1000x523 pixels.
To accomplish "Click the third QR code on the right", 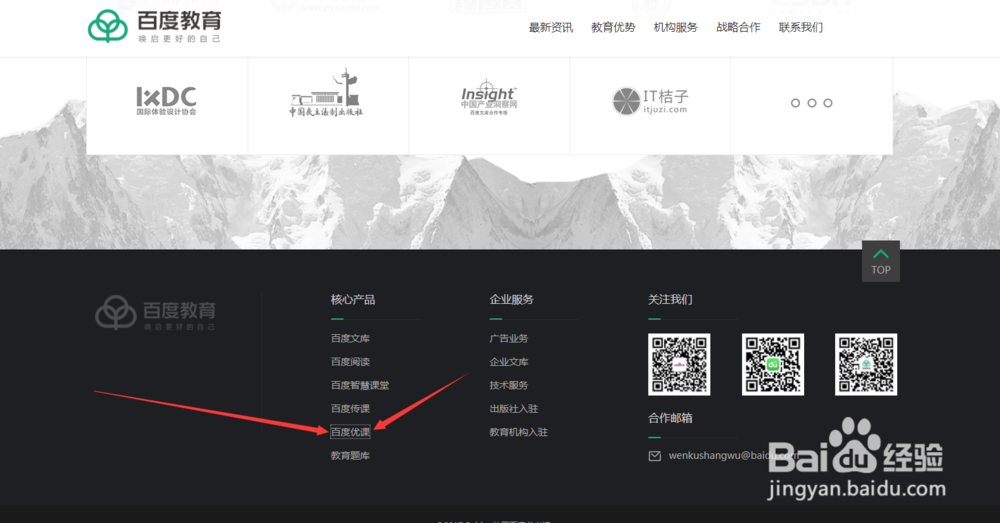I will pyautogui.click(x=866, y=364).
